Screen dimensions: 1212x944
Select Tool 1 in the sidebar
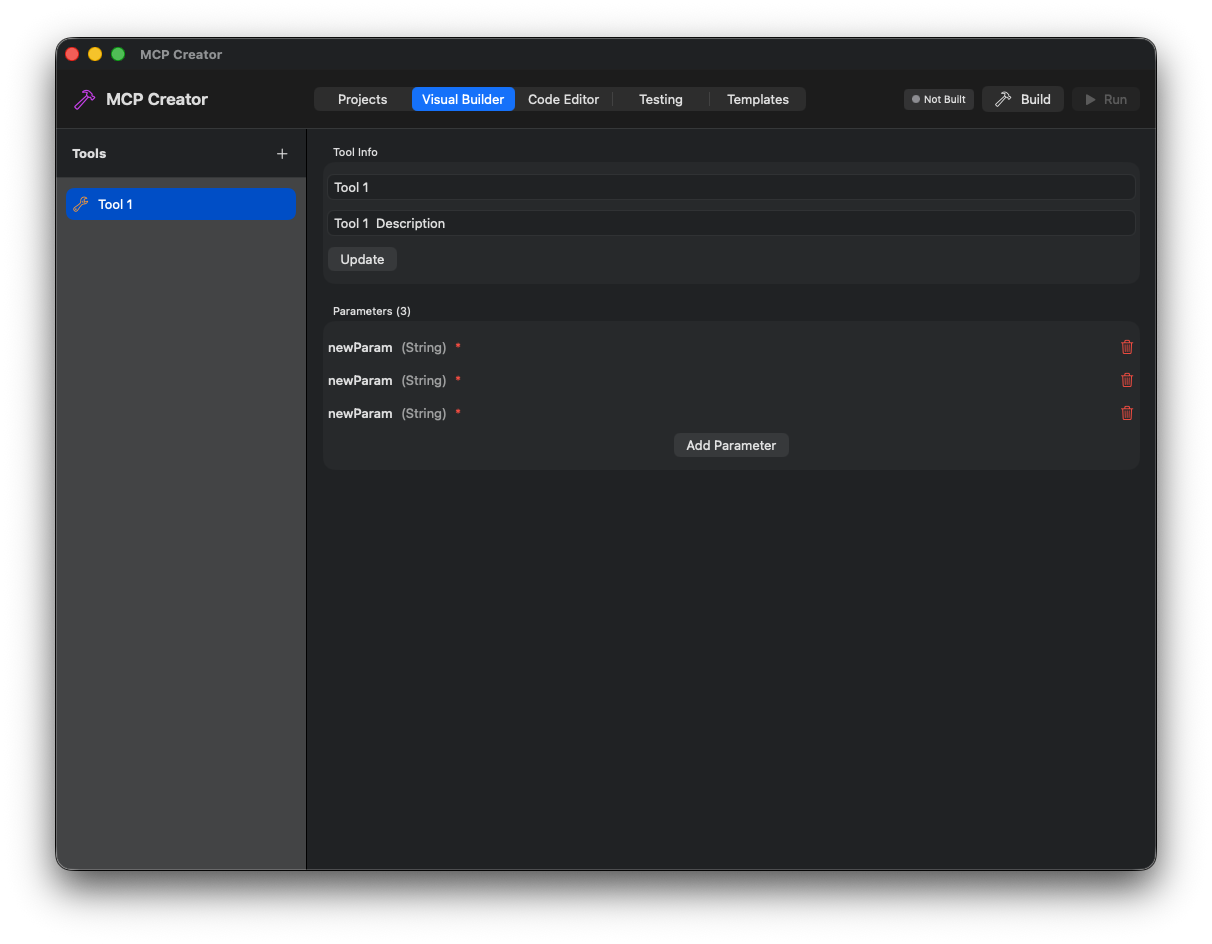pos(180,204)
